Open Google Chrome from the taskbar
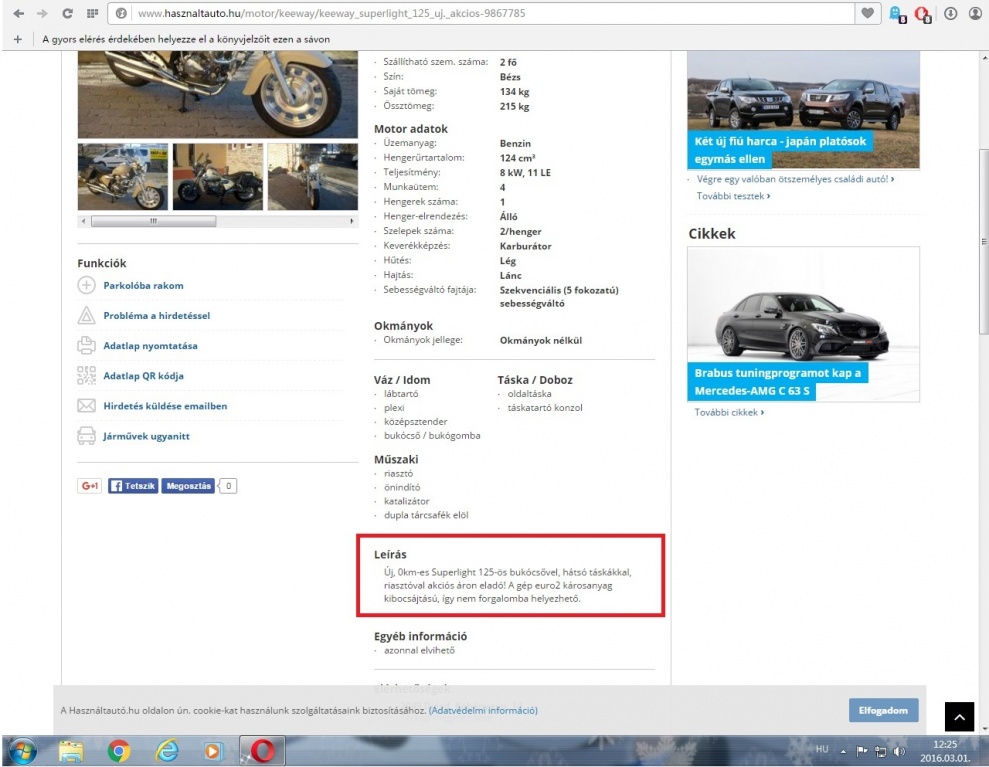This screenshot has width=989, height=767. 119,750
